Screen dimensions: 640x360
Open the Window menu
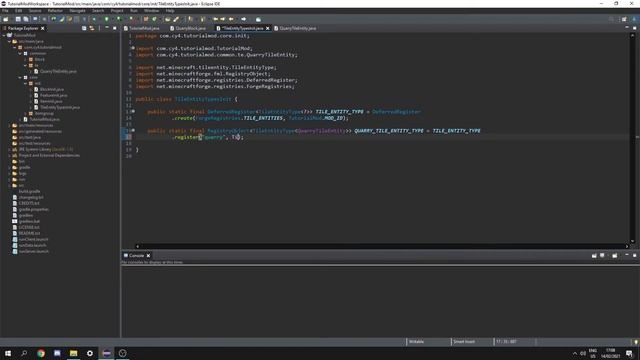[x=151, y=11]
